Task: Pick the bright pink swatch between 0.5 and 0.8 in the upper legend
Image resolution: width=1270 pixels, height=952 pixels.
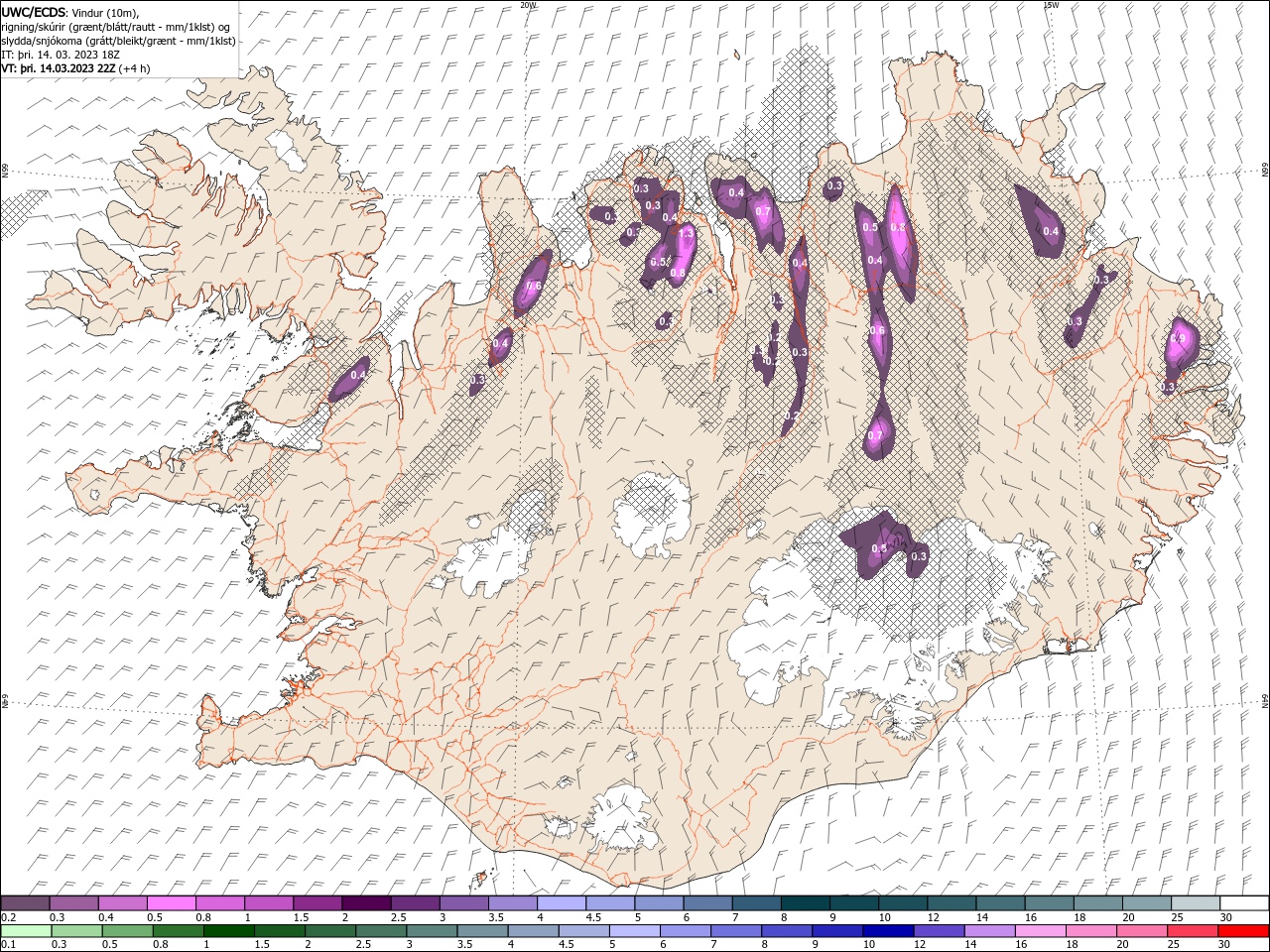Action: tap(171, 903)
